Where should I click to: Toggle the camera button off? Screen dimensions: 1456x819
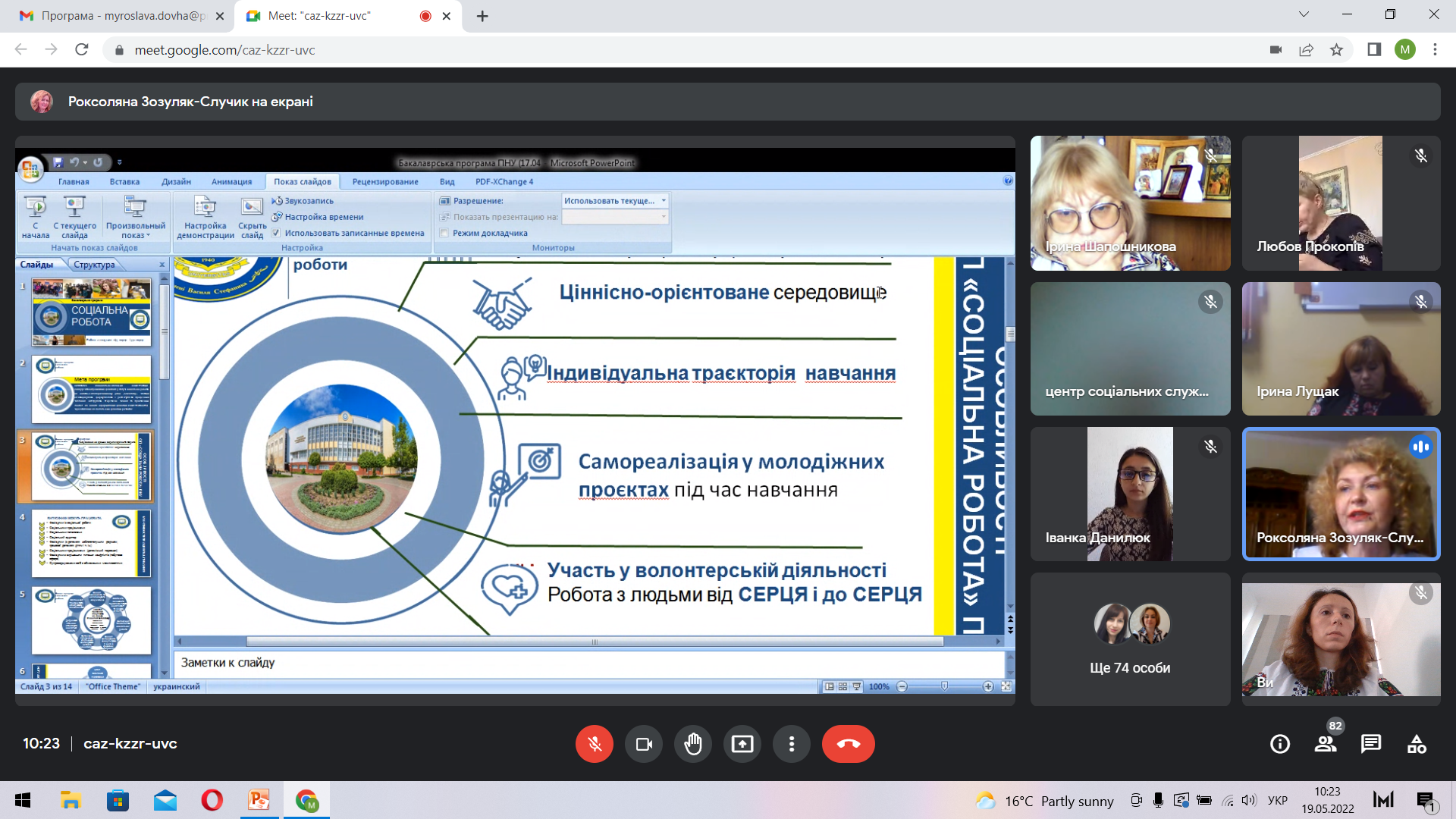tap(644, 744)
